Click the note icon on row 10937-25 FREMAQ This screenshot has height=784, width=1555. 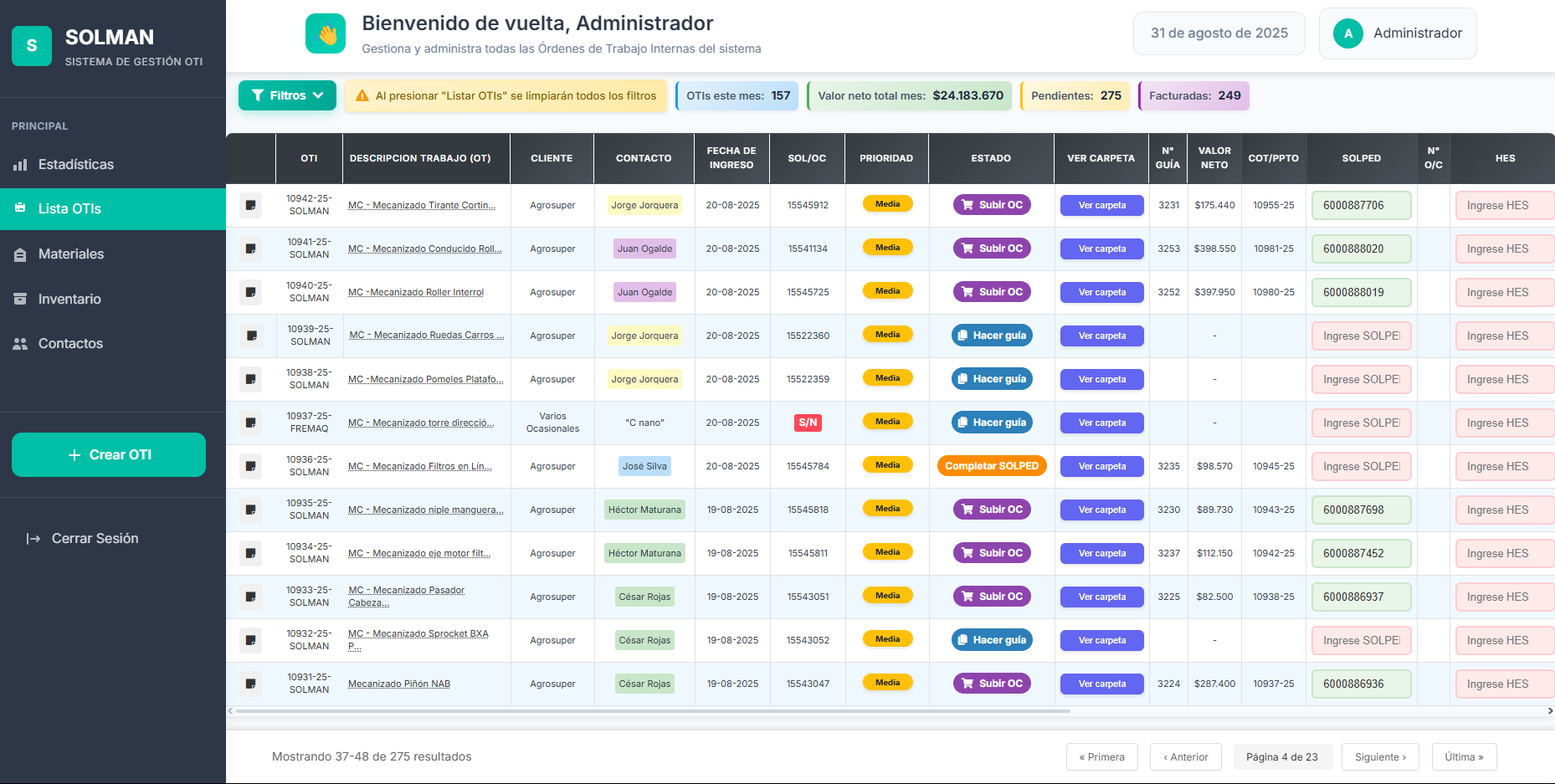(250, 423)
